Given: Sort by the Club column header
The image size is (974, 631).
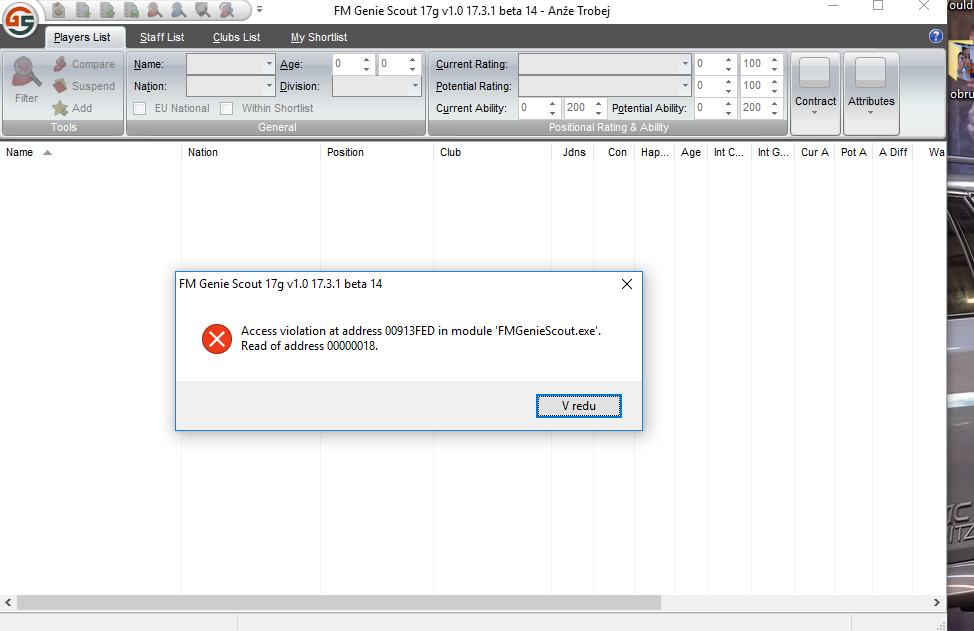Looking at the screenshot, I should [x=450, y=153].
